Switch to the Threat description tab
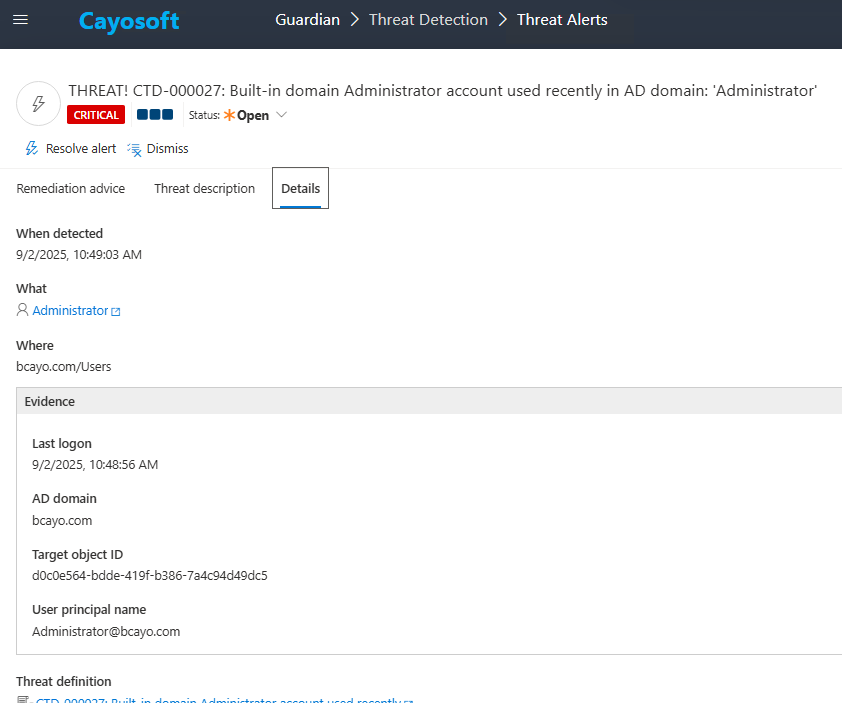This screenshot has height=703, width=842. point(204,189)
